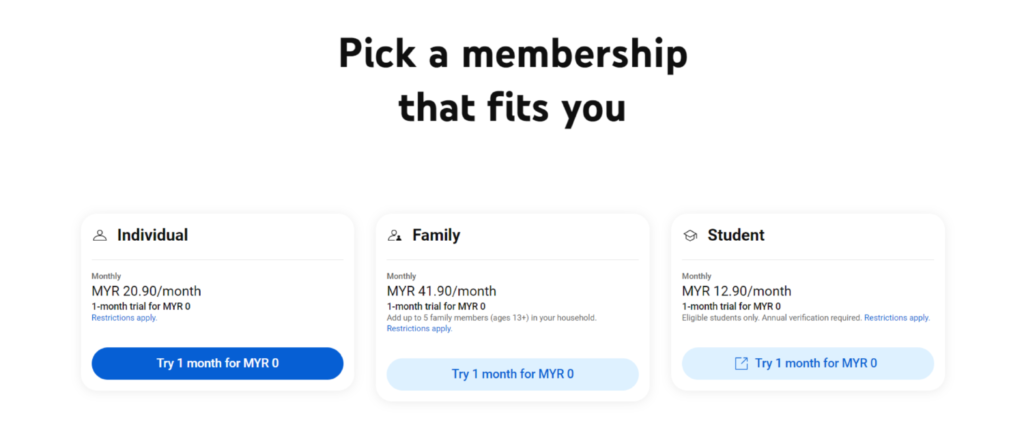Click the MYR 12.90/month price text

[737, 291]
